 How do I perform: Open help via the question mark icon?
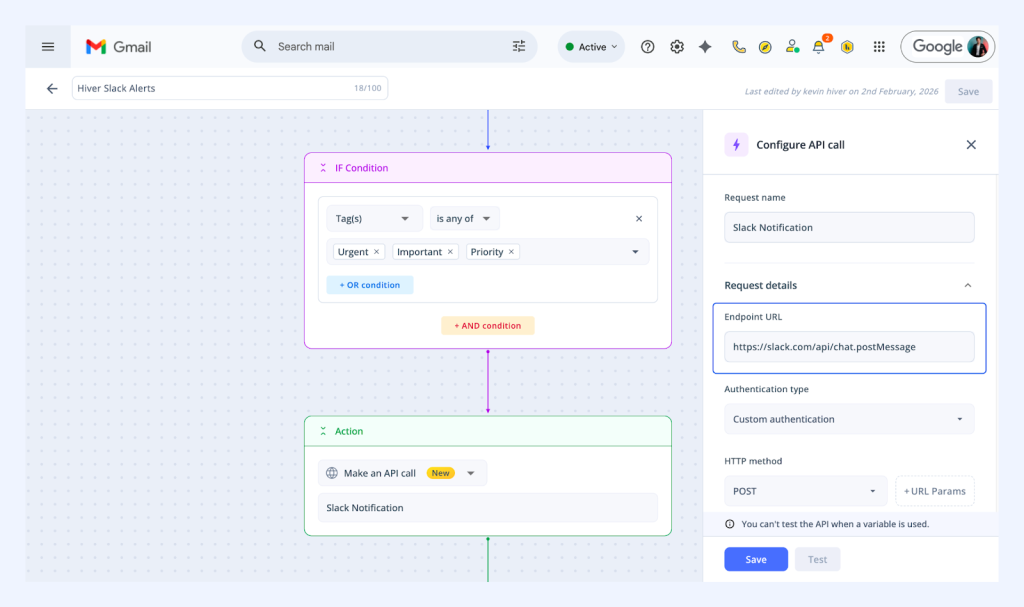[647, 46]
